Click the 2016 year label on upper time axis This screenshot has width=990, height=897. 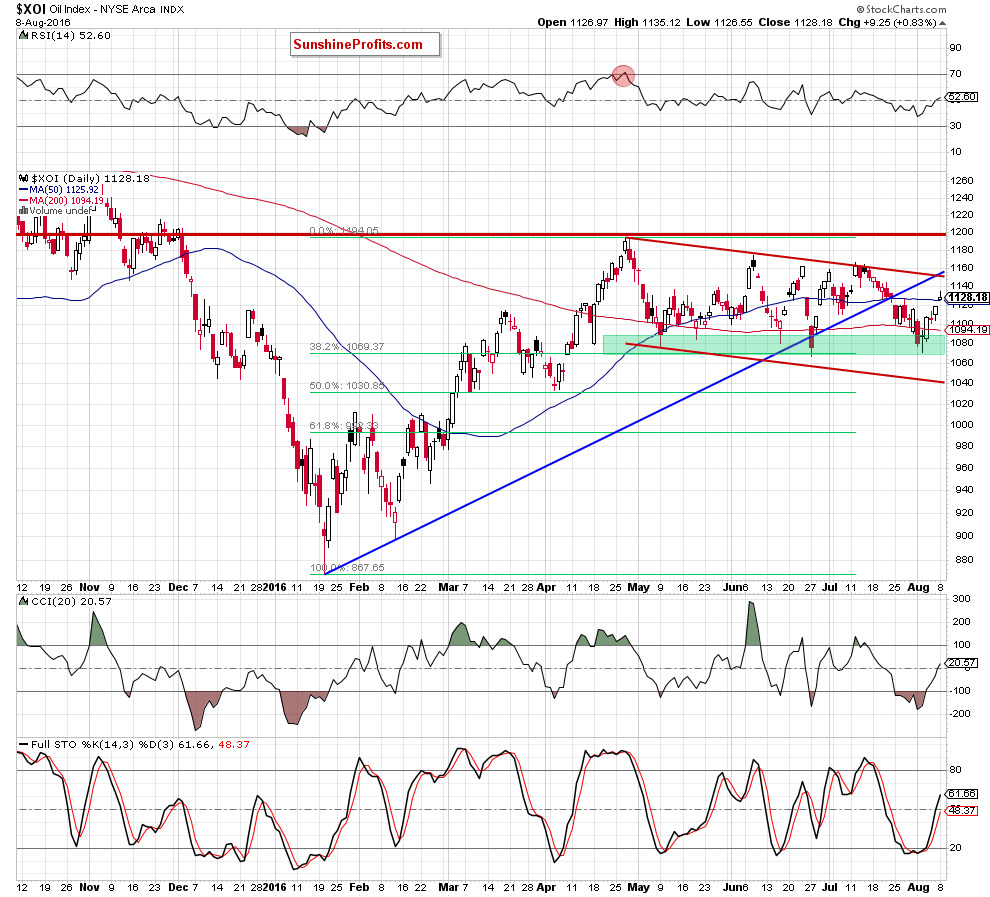[x=275, y=587]
